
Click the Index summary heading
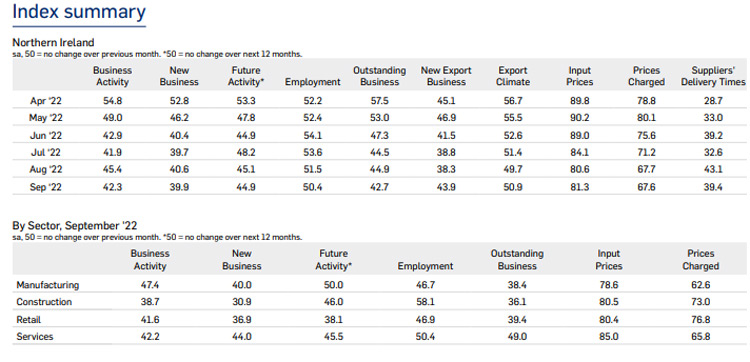point(79,12)
